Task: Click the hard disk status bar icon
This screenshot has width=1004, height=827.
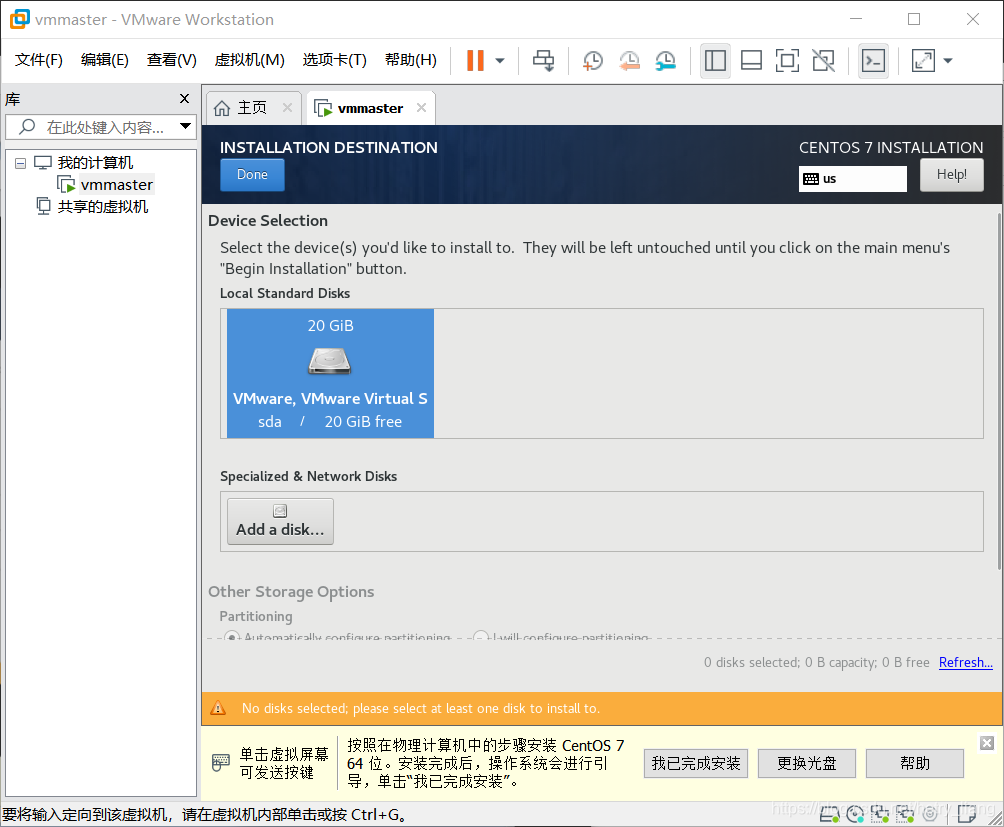Action: [829, 814]
